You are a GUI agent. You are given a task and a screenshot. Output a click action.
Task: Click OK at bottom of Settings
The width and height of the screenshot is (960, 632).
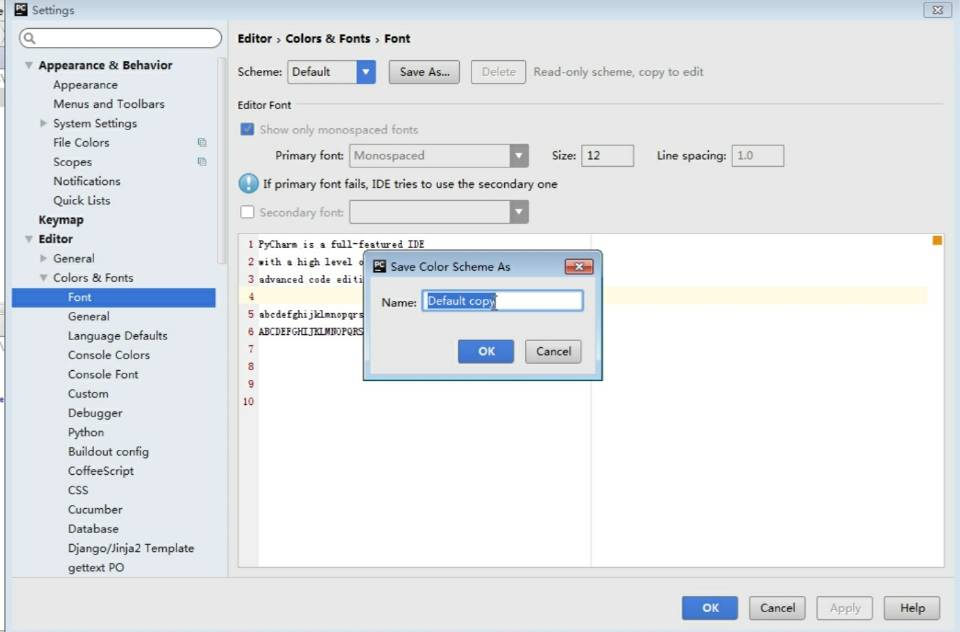710,608
